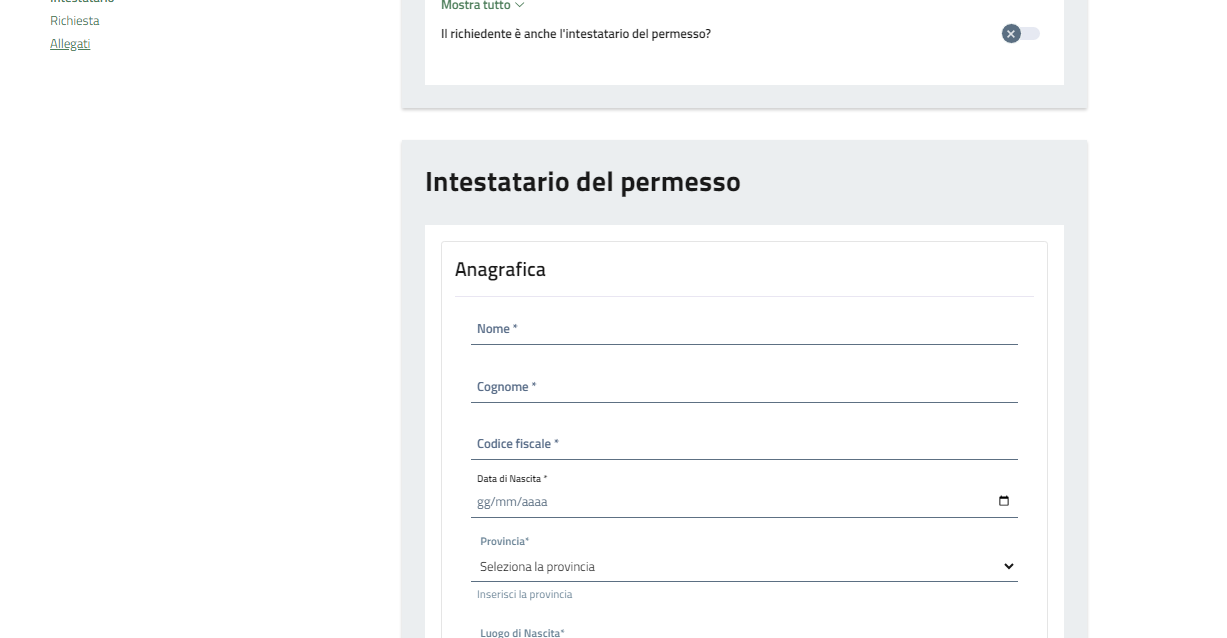Click the day 'gg' part of the birth date
Image resolution: width=1227 pixels, height=638 pixels.
[x=484, y=502]
